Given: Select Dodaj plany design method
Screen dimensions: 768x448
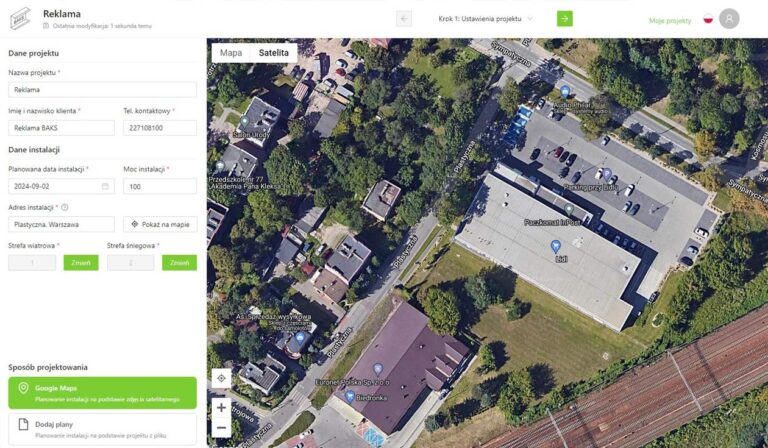Looking at the screenshot, I should pos(102,429).
